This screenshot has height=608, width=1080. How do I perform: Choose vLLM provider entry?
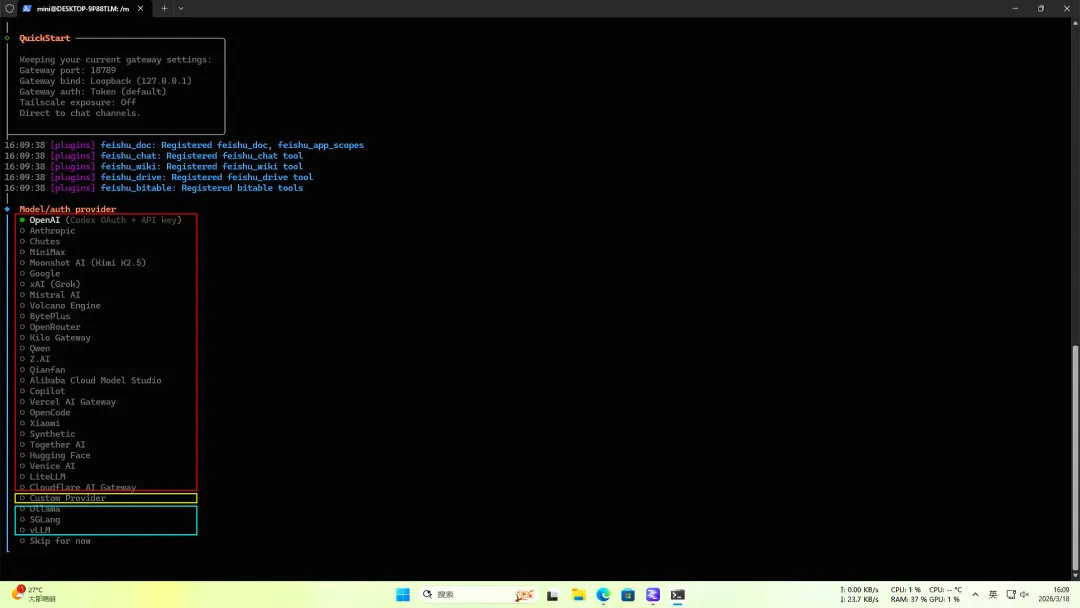[x=34, y=530]
